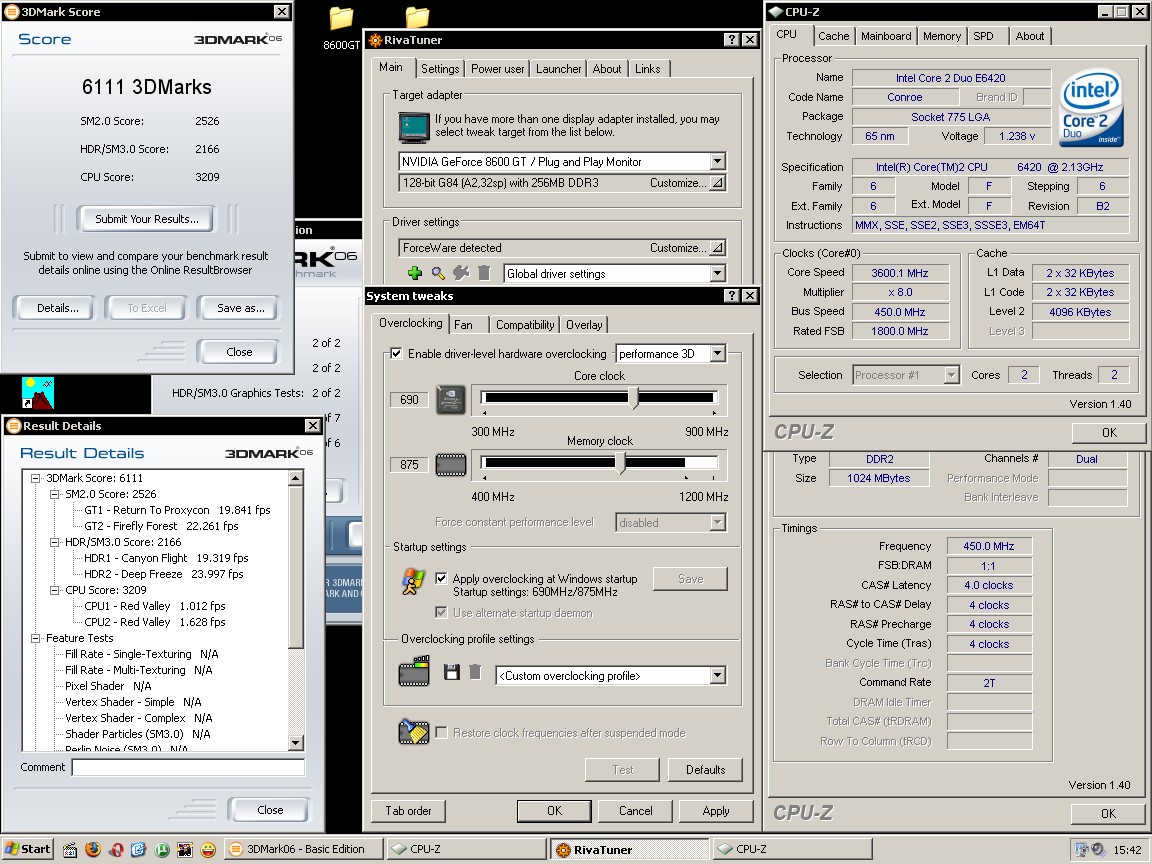Click the core clock 690 value field

[409, 400]
